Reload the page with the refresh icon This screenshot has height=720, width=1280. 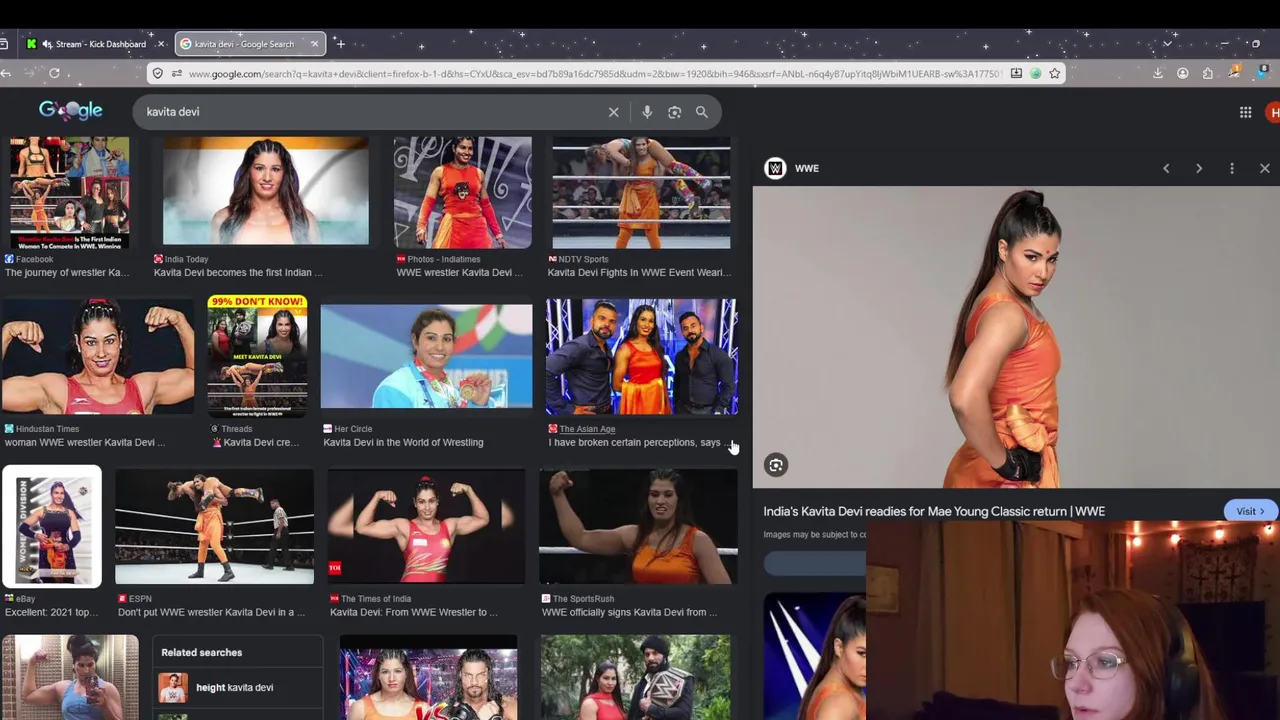[54, 73]
